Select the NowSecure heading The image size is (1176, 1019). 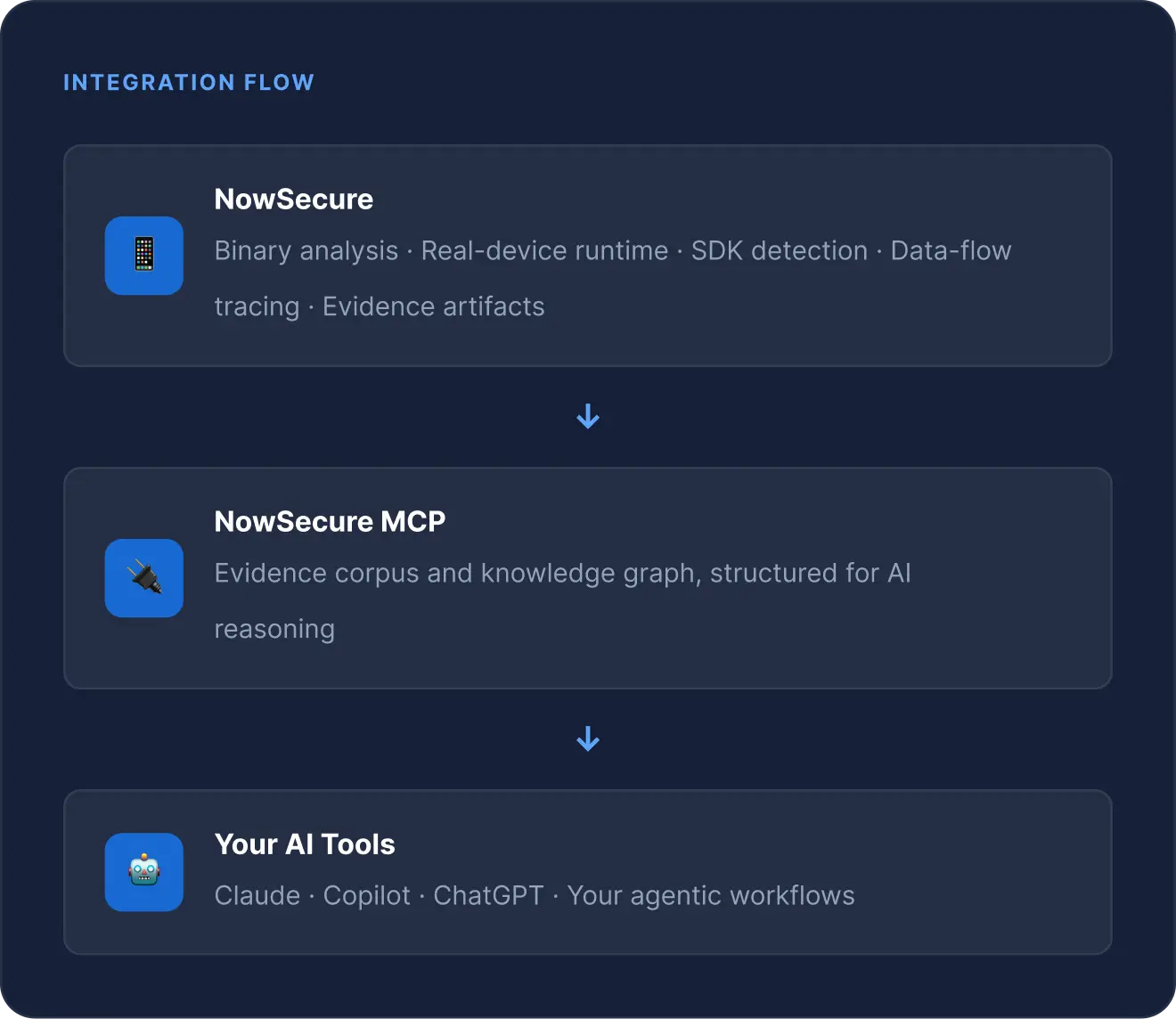pos(294,199)
